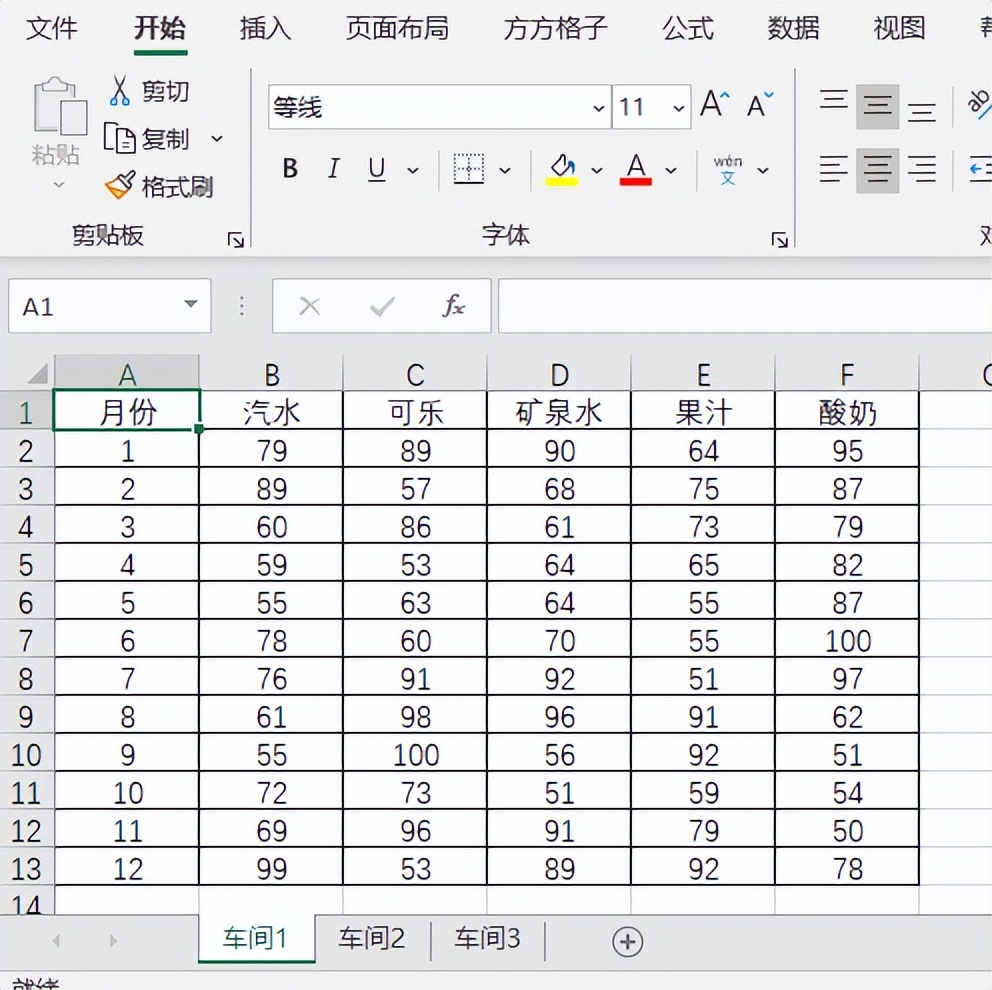
Task: Open the border style dropdown arrow
Action: click(505, 169)
